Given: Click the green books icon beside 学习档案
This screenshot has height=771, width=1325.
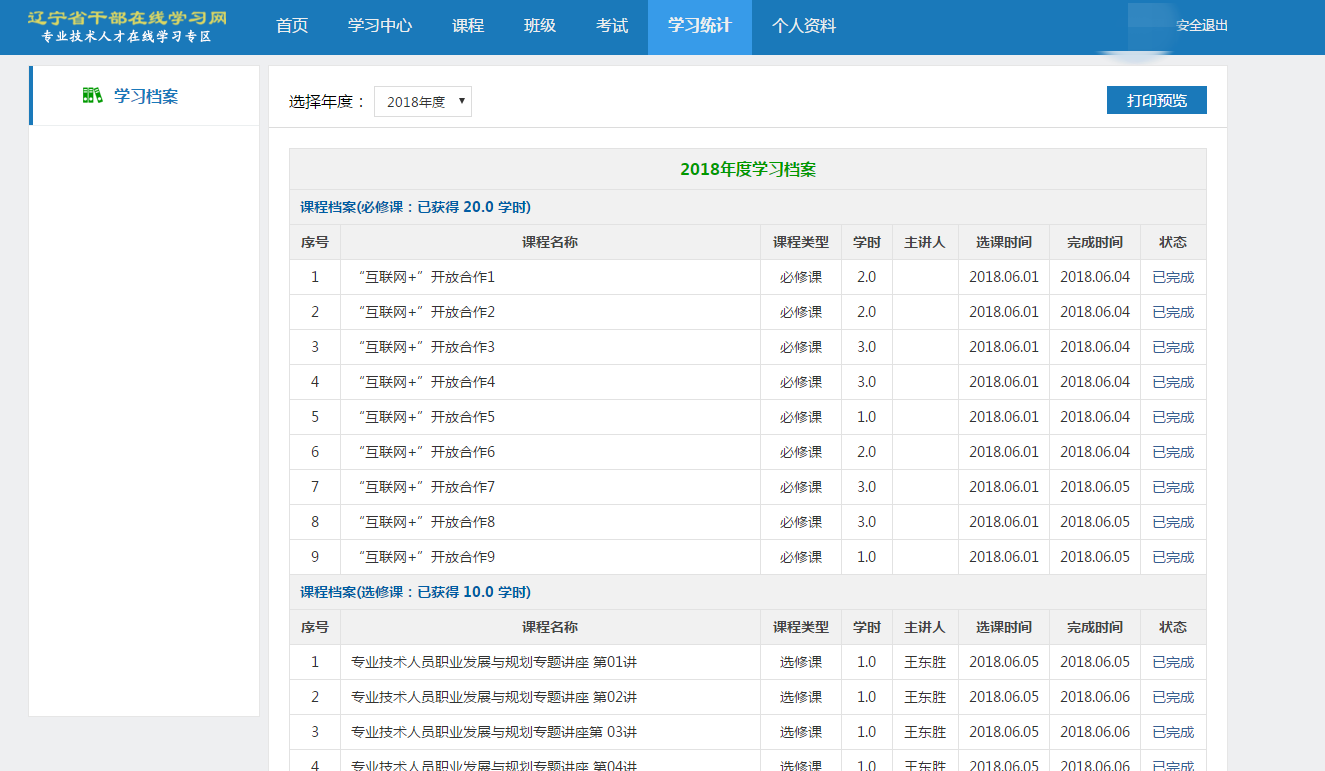Looking at the screenshot, I should tap(92, 96).
